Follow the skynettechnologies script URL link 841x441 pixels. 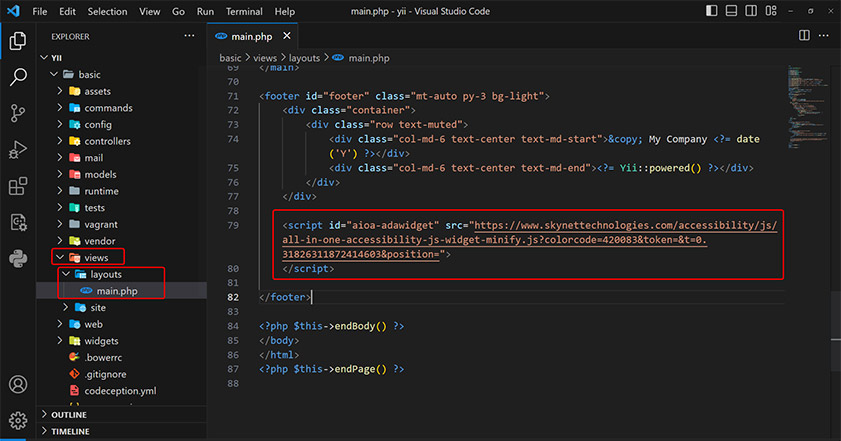click(x=530, y=239)
